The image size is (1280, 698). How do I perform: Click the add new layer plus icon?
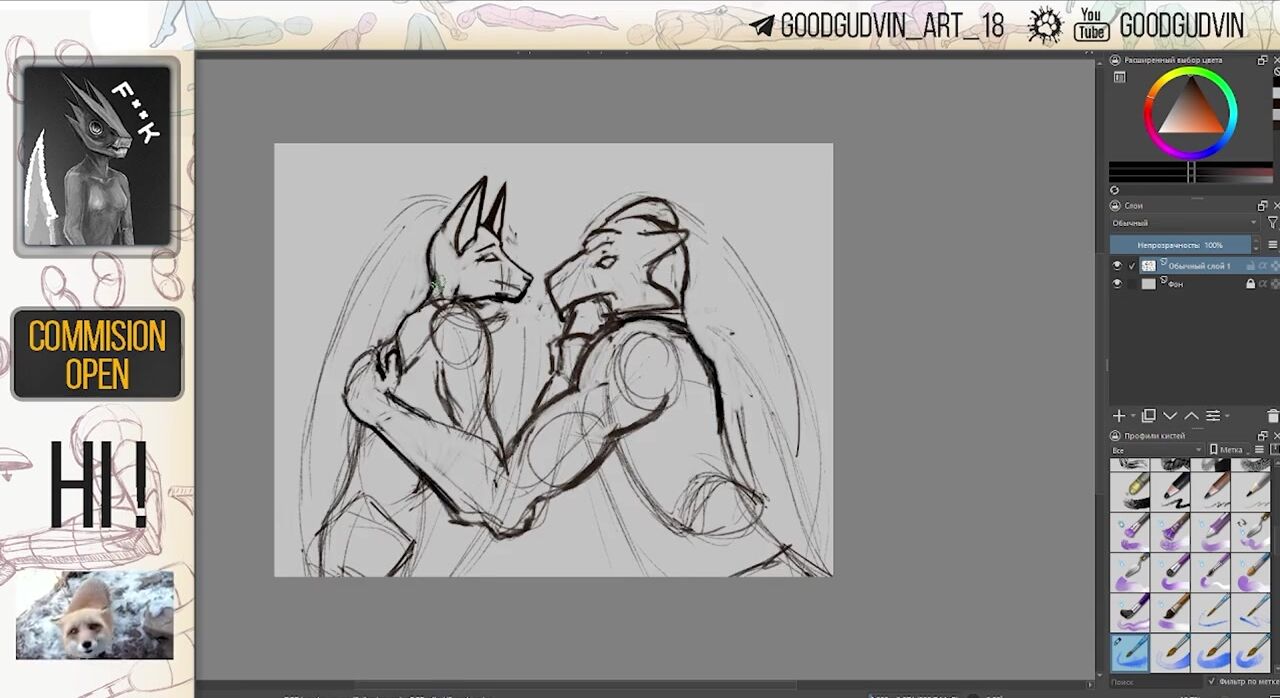click(1119, 416)
